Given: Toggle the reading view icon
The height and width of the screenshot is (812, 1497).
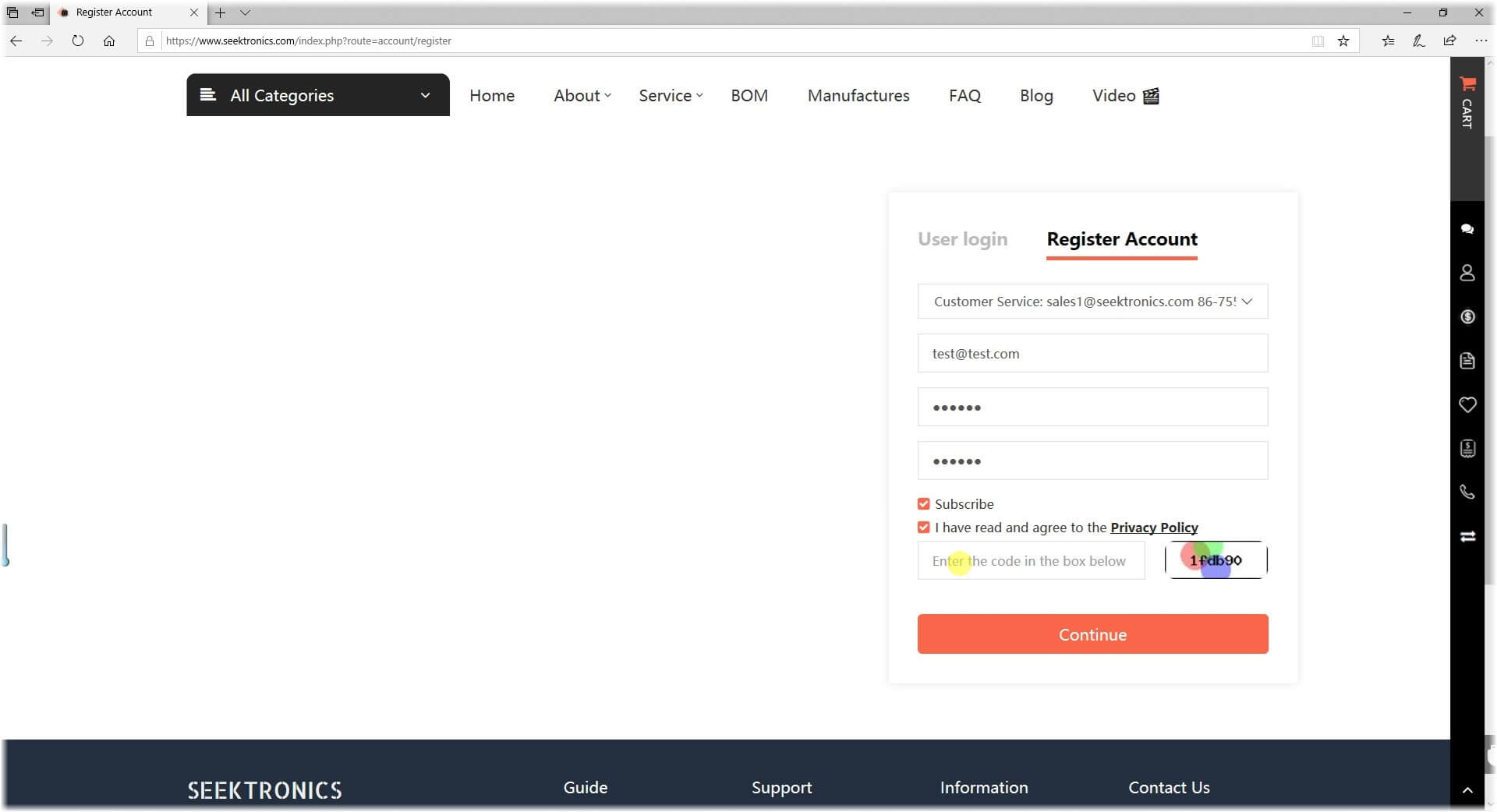Looking at the screenshot, I should click(1318, 41).
